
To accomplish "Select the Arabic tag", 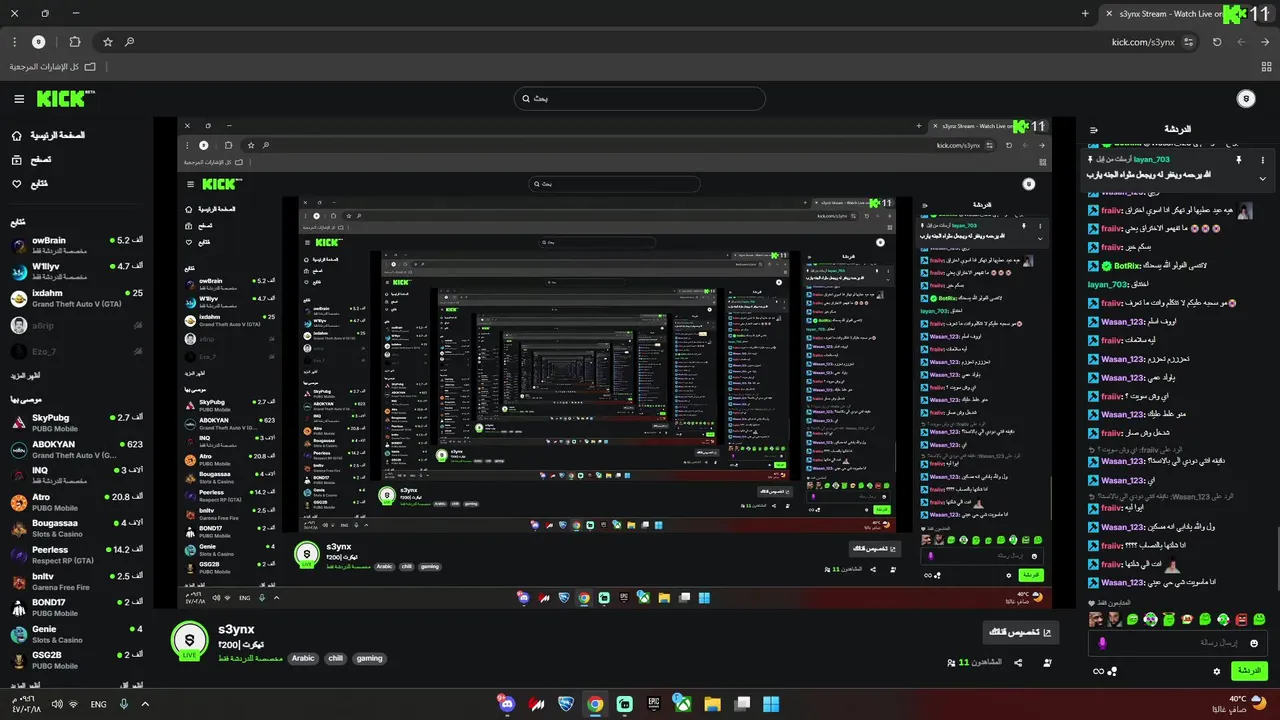I will point(303,658).
